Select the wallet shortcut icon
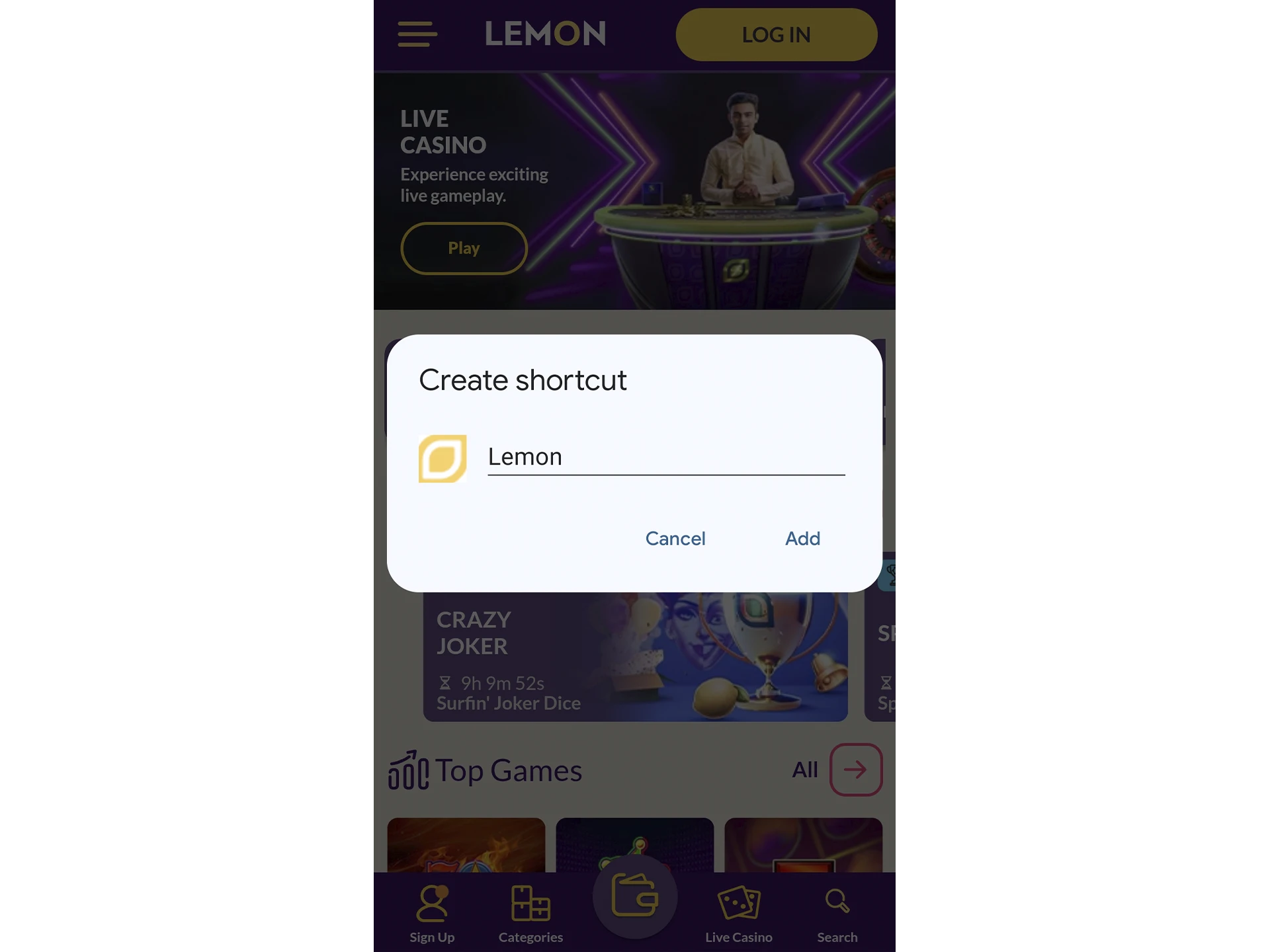The image size is (1270, 952). [x=634, y=896]
